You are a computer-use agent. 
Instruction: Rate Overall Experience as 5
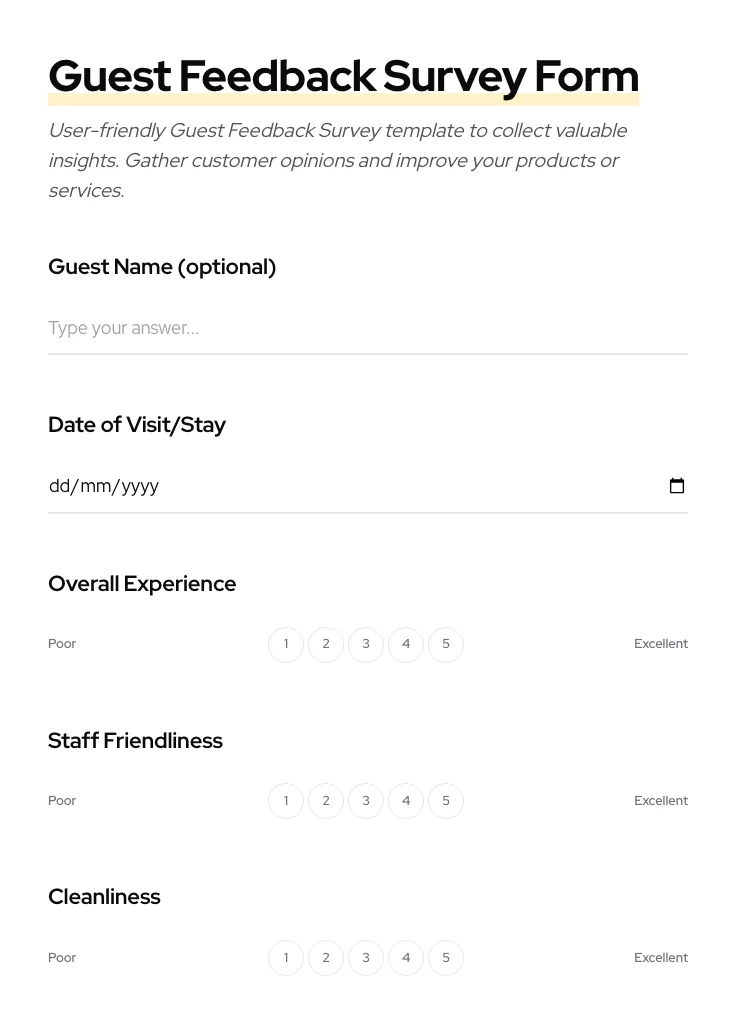[446, 644]
